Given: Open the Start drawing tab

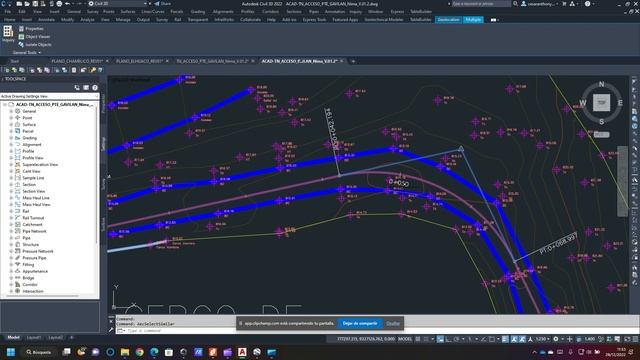Looking at the screenshot, I should (15, 61).
